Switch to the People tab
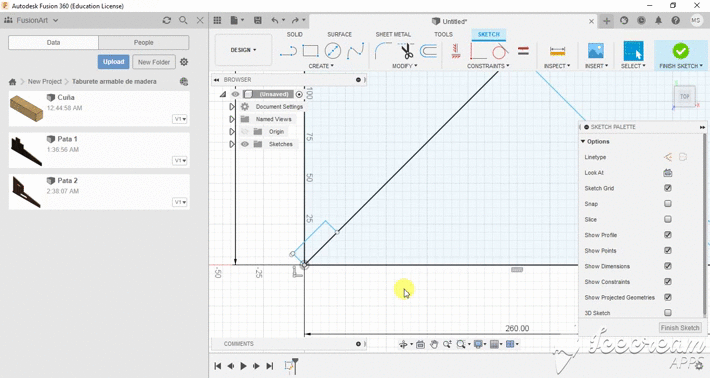The image size is (710, 378). (144, 43)
